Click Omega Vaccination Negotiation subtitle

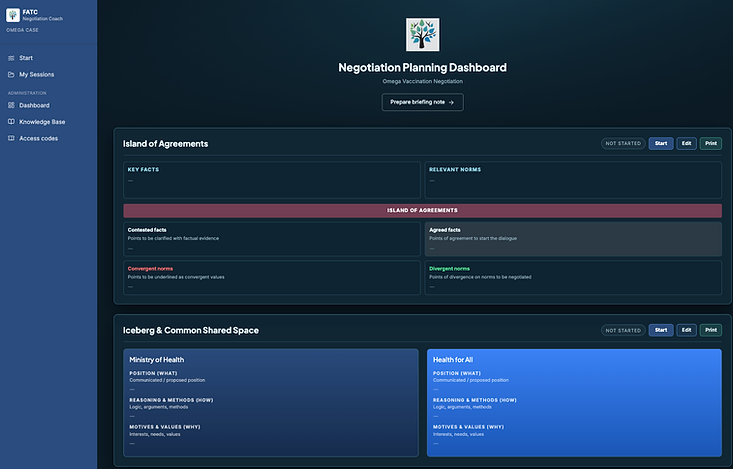point(423,81)
